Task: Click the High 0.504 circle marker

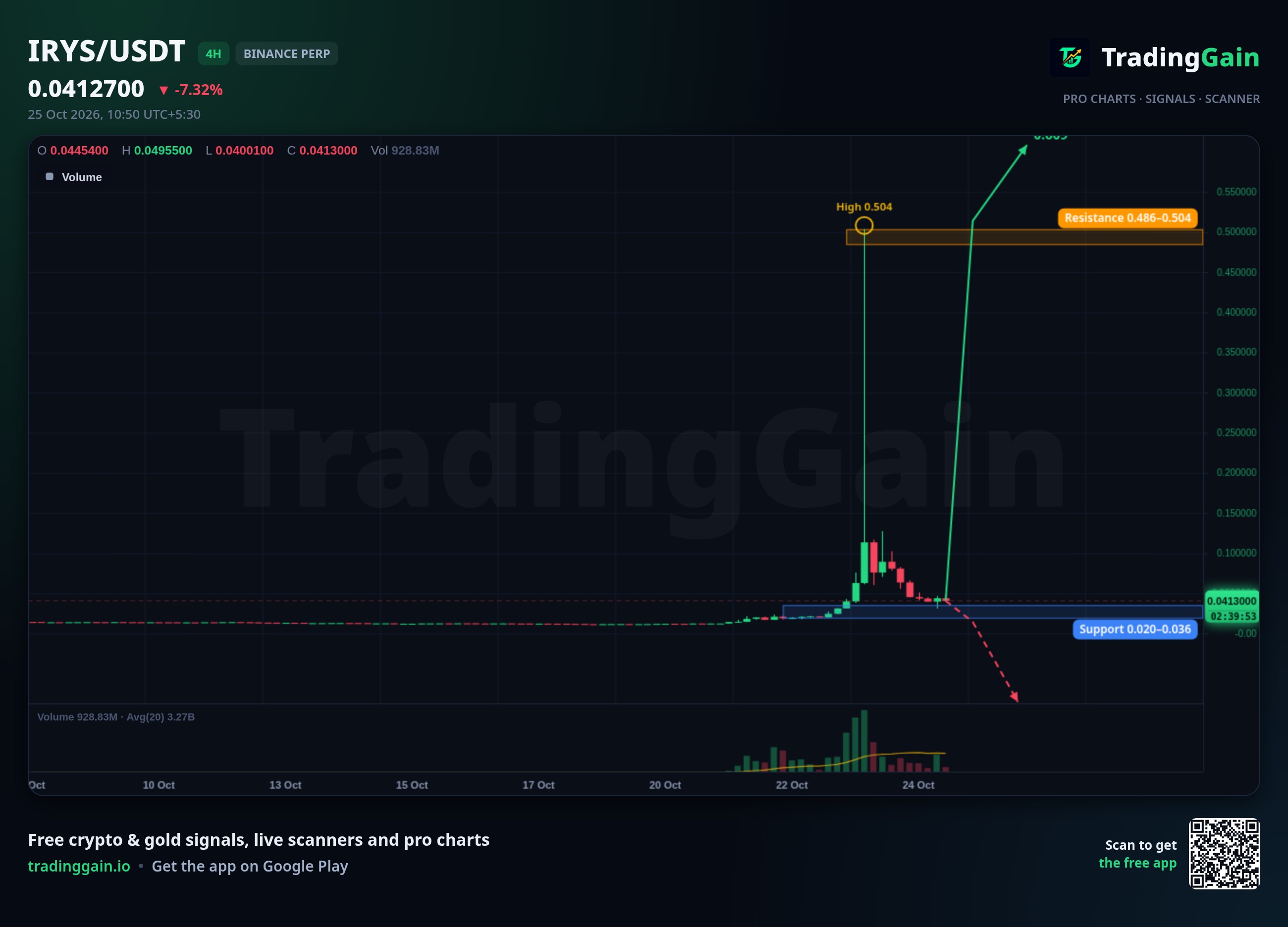Action: 864,225
